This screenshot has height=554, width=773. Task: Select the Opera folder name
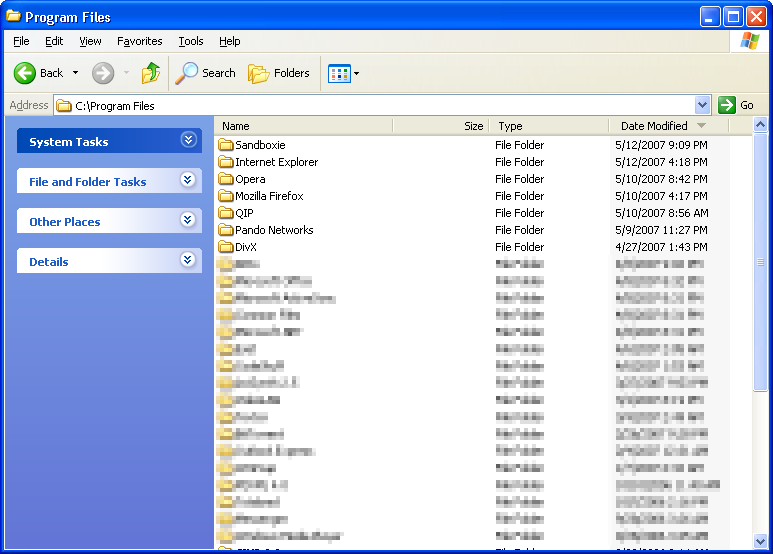[x=250, y=179]
